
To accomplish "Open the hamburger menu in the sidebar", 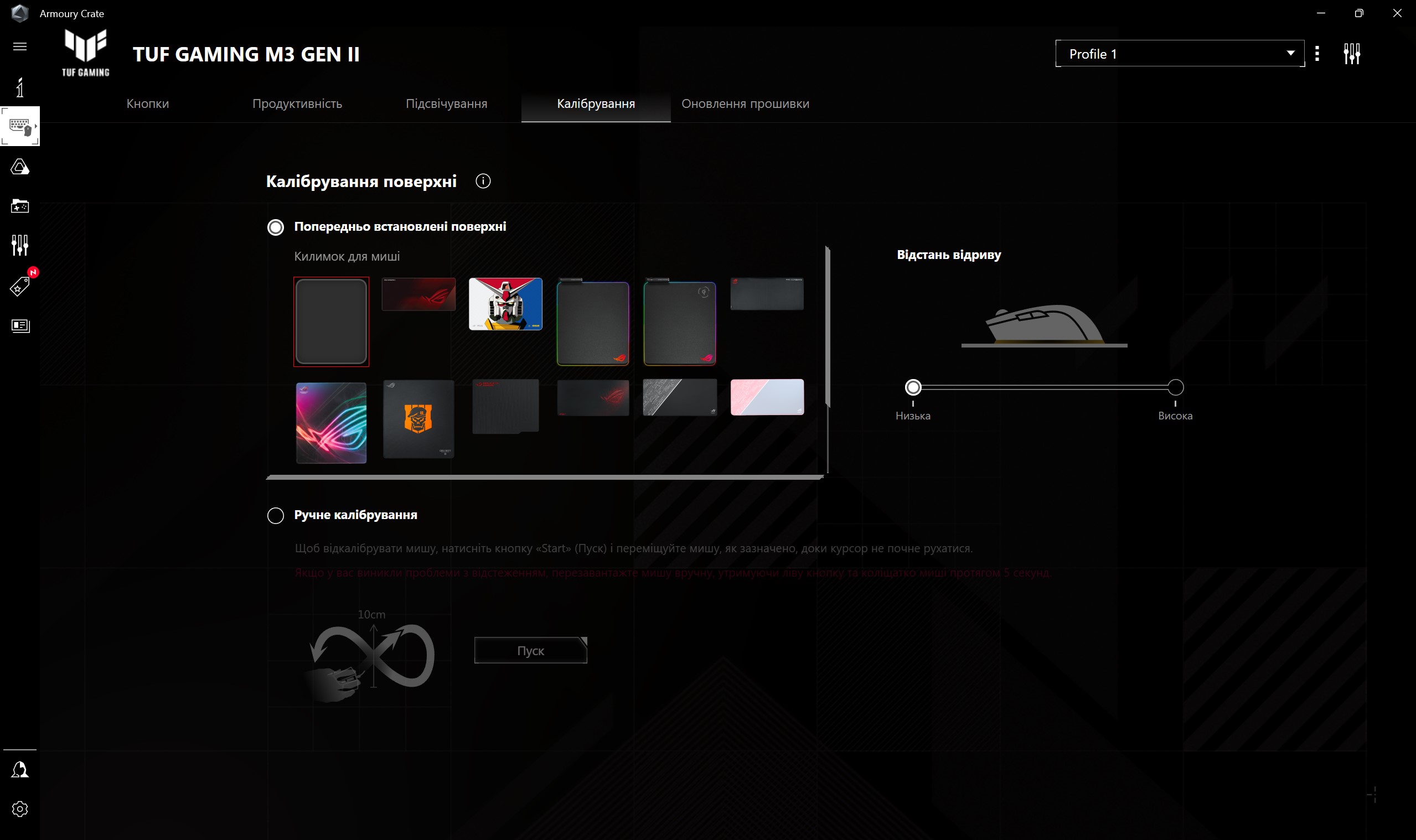I will (20, 46).
